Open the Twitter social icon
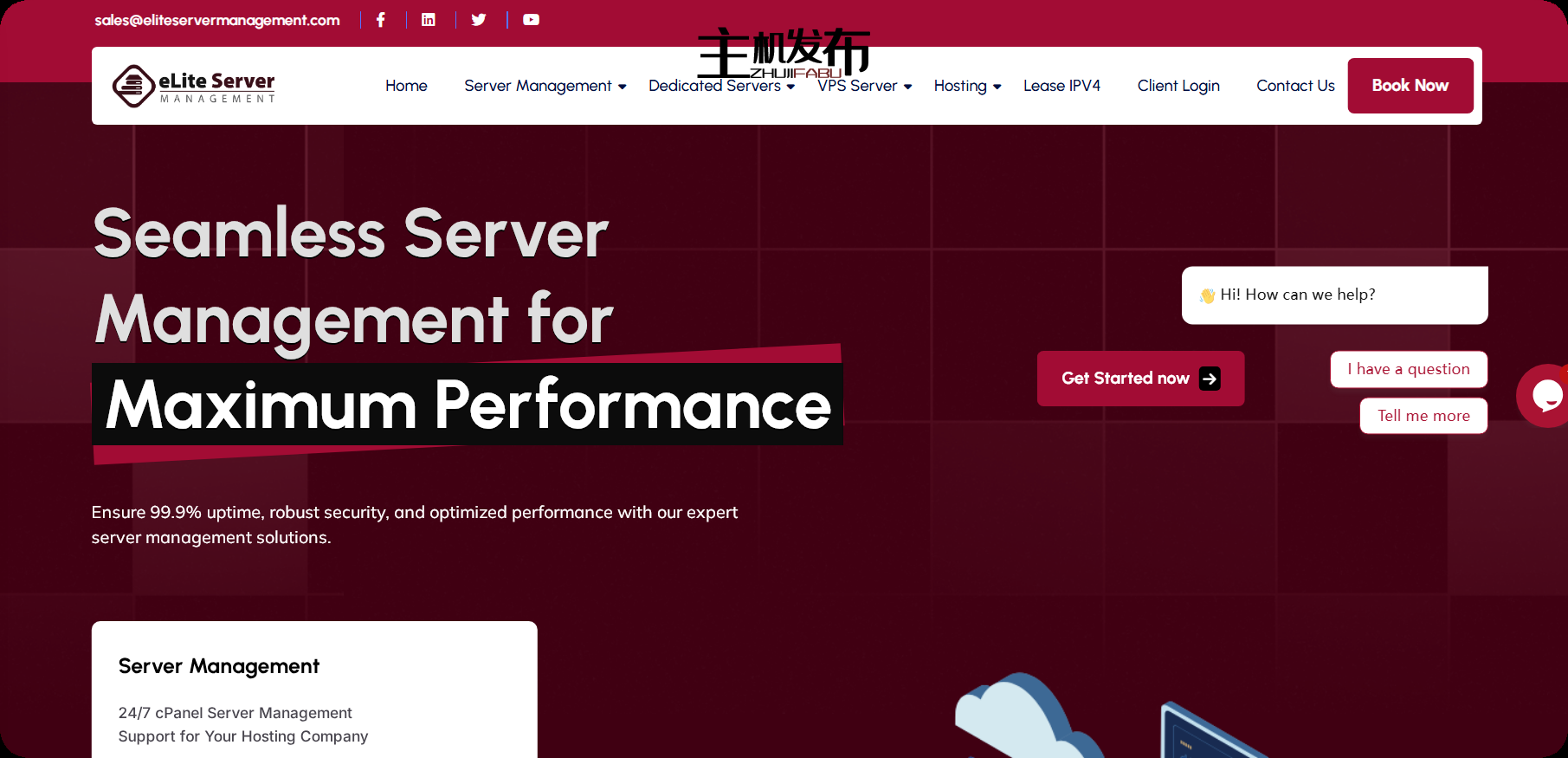1568x758 pixels. click(x=479, y=20)
